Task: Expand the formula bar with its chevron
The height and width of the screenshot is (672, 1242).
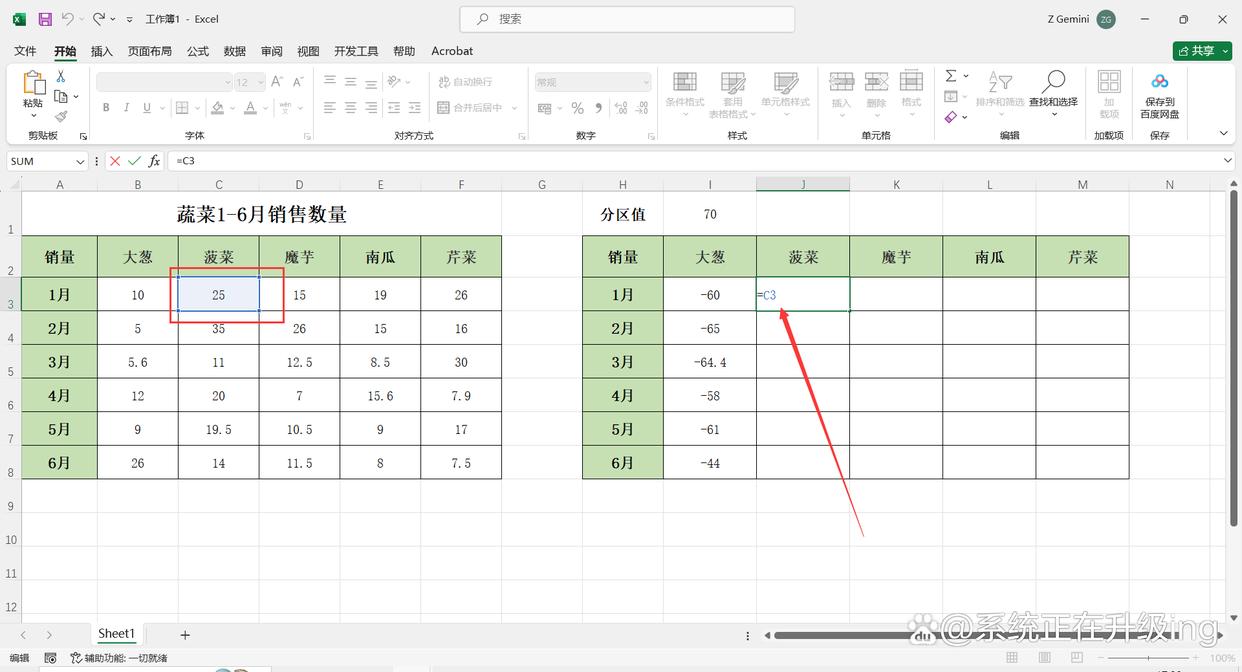Action: (x=1228, y=161)
